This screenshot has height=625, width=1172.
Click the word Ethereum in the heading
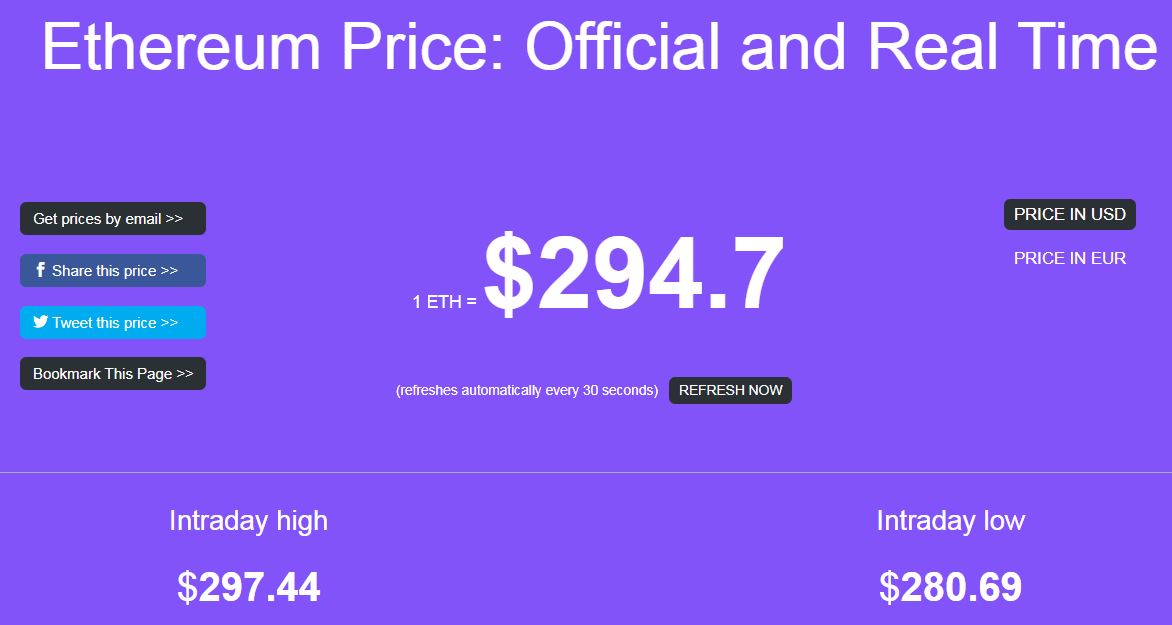(181, 46)
